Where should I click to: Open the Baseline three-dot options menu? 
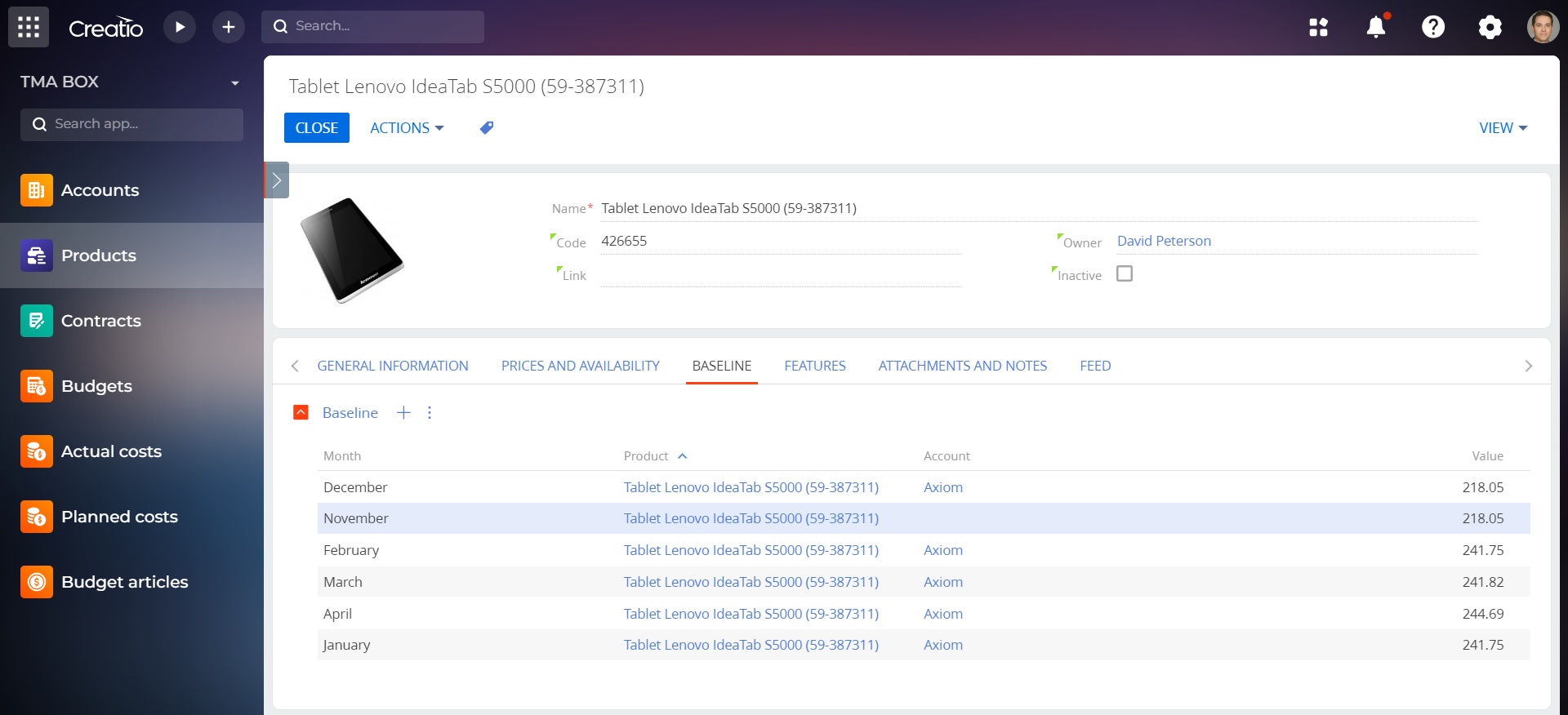430,413
